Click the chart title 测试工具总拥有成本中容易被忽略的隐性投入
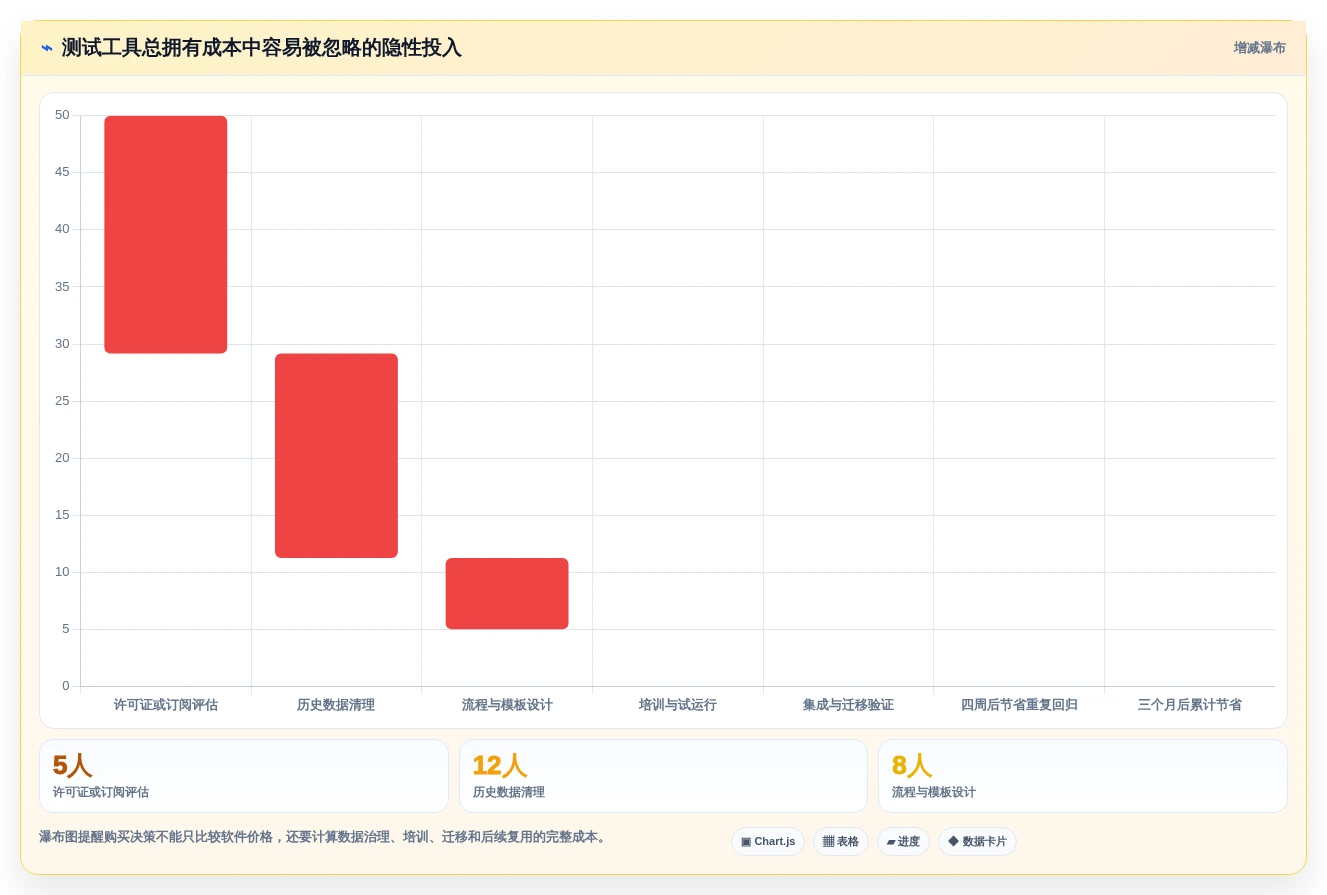The height and width of the screenshot is (895, 1327). (x=262, y=48)
